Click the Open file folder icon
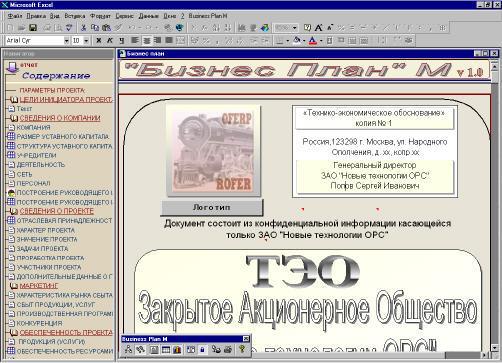 tap(22, 28)
